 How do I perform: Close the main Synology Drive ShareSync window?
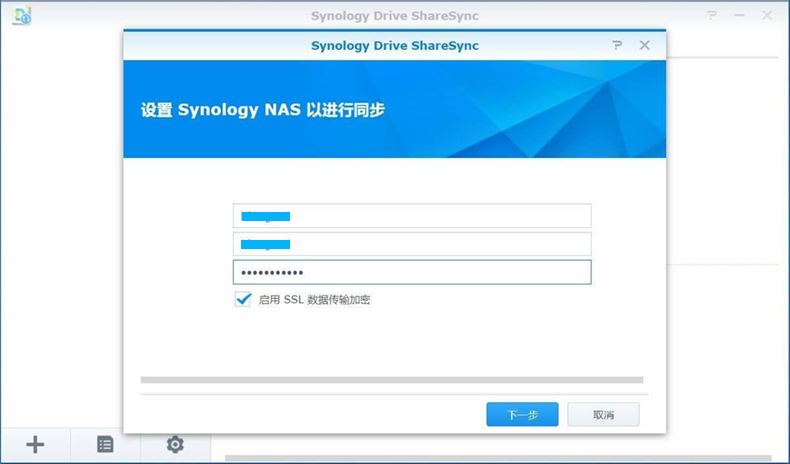[x=768, y=16]
